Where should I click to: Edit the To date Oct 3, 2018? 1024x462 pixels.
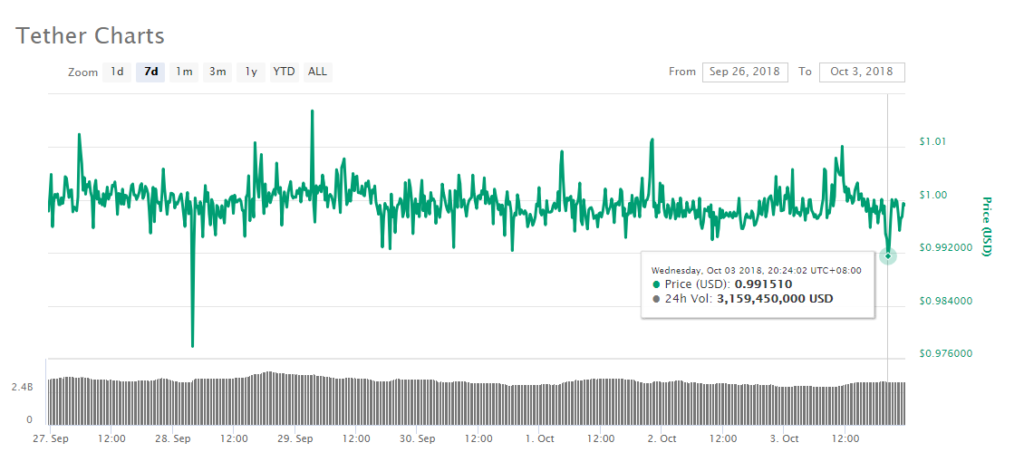pyautogui.click(x=862, y=72)
